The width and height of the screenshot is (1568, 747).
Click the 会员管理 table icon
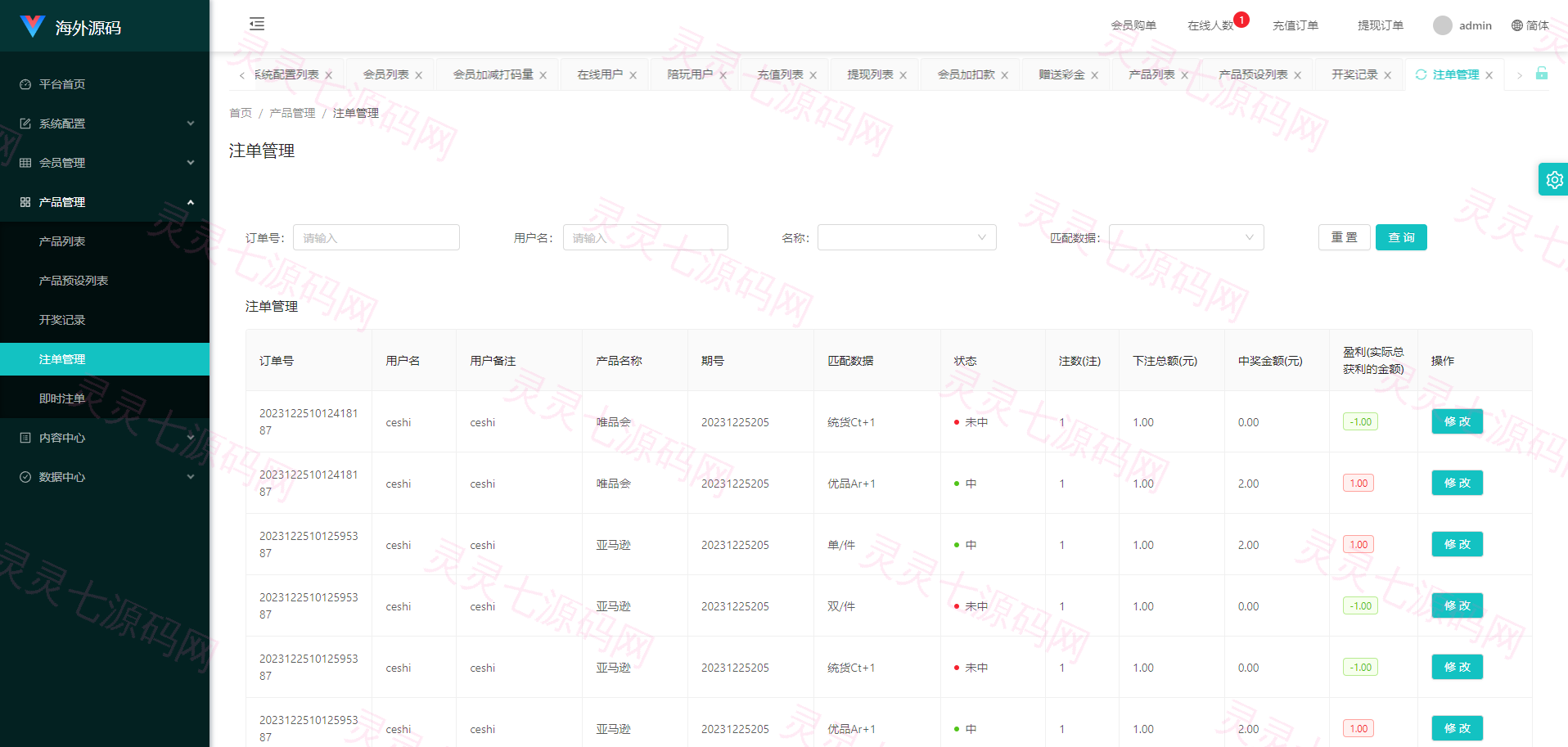[x=25, y=163]
